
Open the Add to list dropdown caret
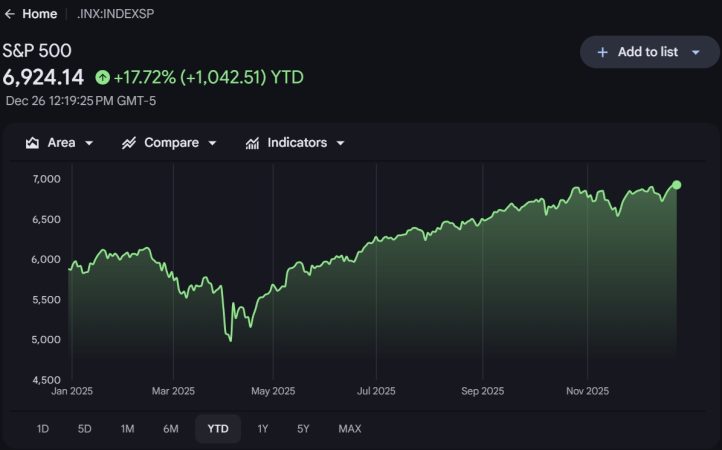click(x=696, y=52)
